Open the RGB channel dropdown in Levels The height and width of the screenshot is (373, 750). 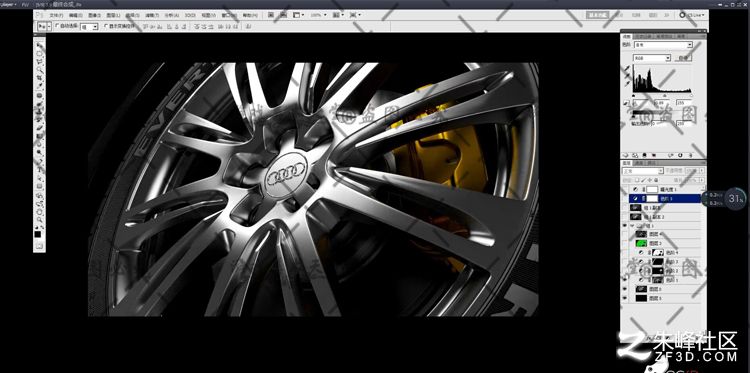point(652,58)
